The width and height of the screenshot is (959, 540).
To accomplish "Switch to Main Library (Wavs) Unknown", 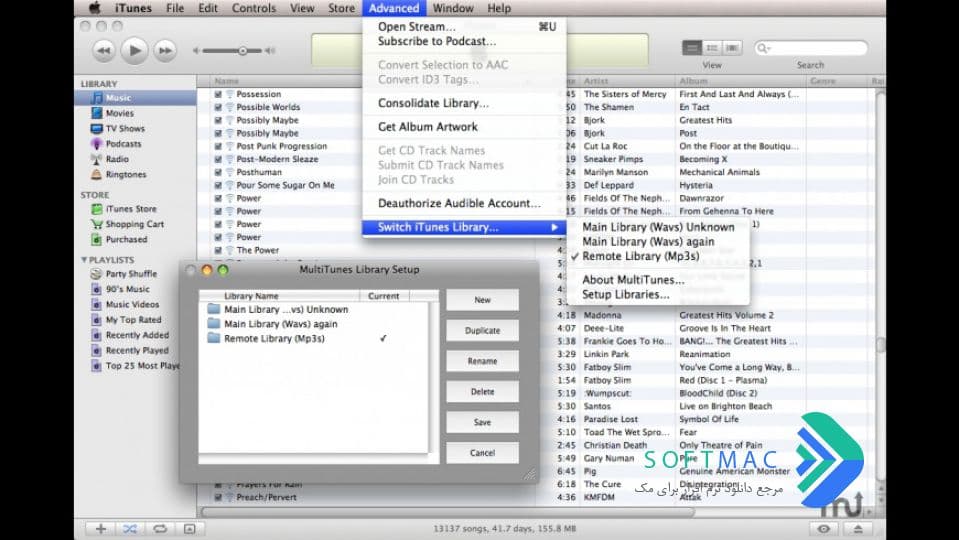I will coord(657,227).
